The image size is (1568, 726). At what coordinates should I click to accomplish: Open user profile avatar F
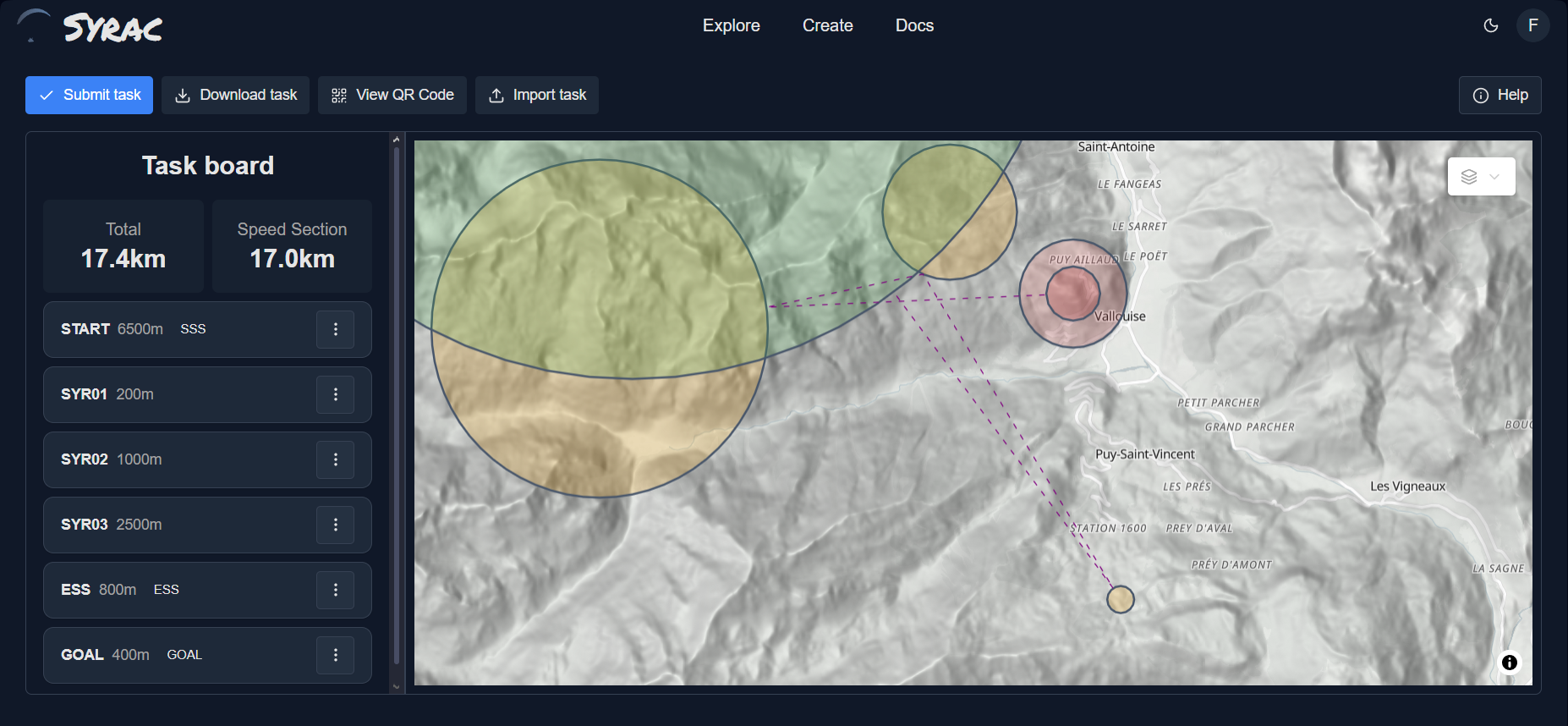click(1532, 25)
